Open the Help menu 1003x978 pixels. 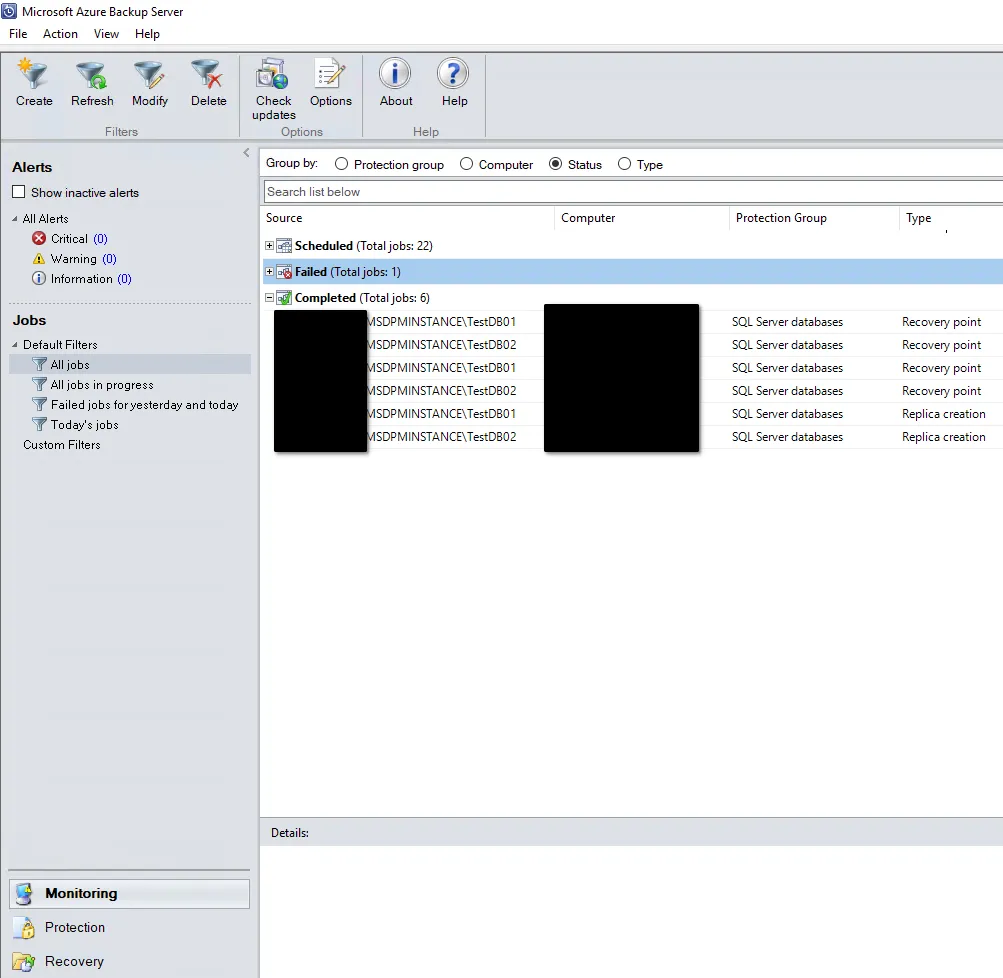pyautogui.click(x=147, y=34)
